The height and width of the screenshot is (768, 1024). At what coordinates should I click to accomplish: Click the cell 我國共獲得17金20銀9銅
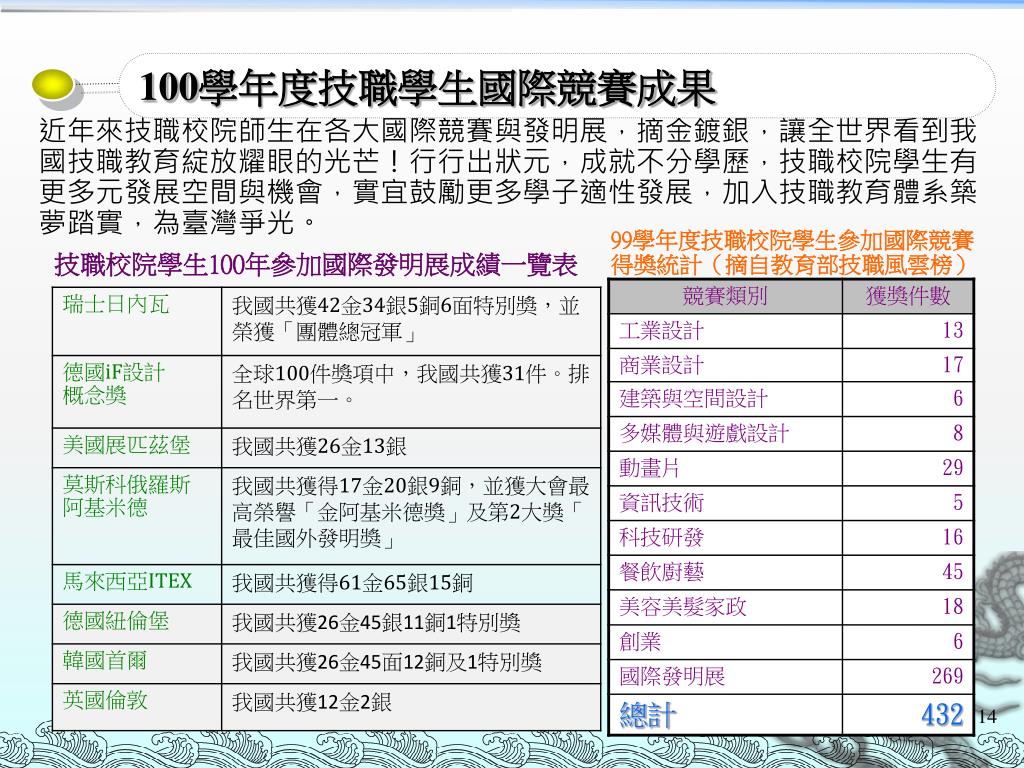click(411, 516)
